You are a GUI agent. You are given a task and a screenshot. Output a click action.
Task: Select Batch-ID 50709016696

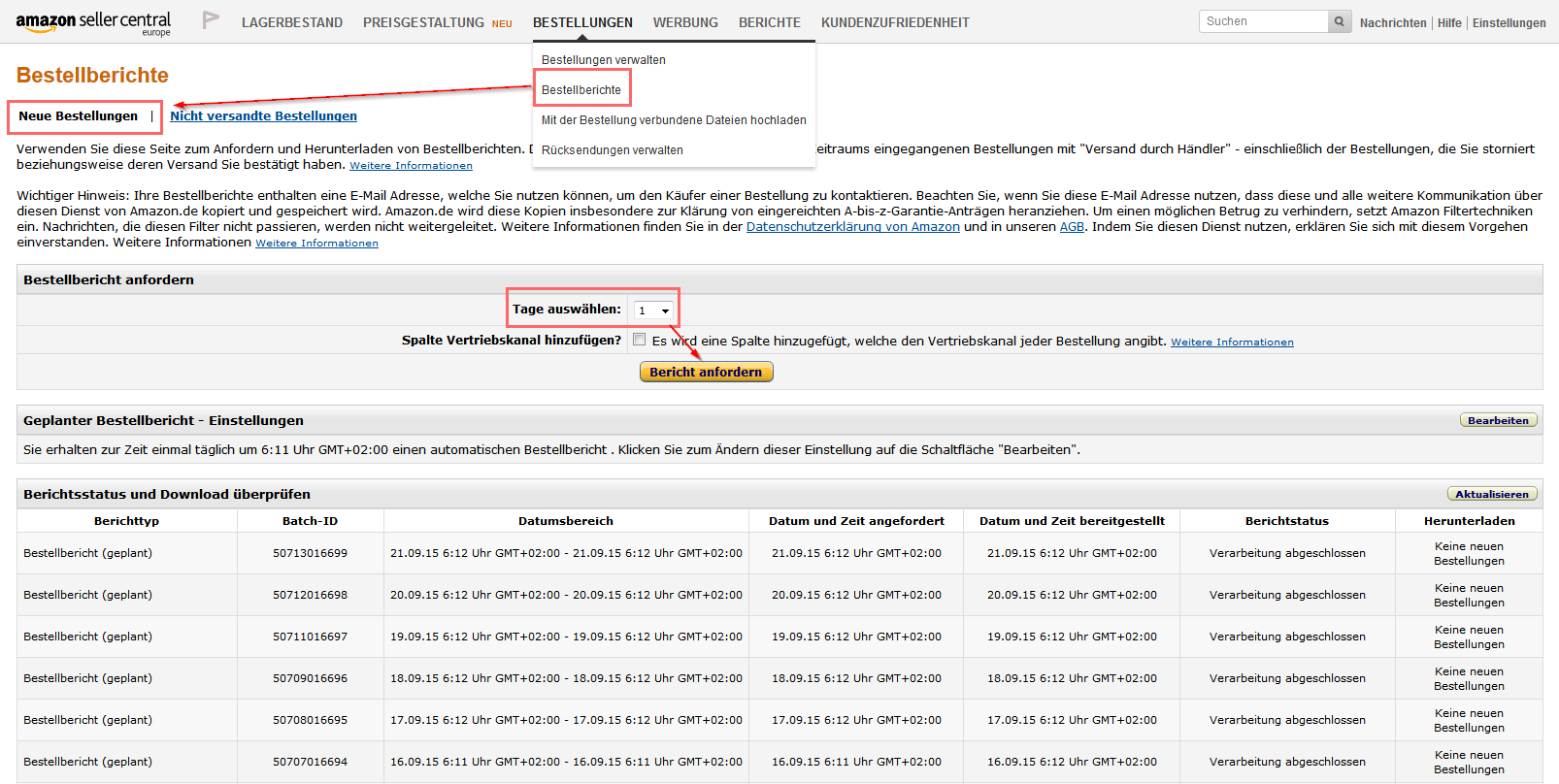(310, 678)
